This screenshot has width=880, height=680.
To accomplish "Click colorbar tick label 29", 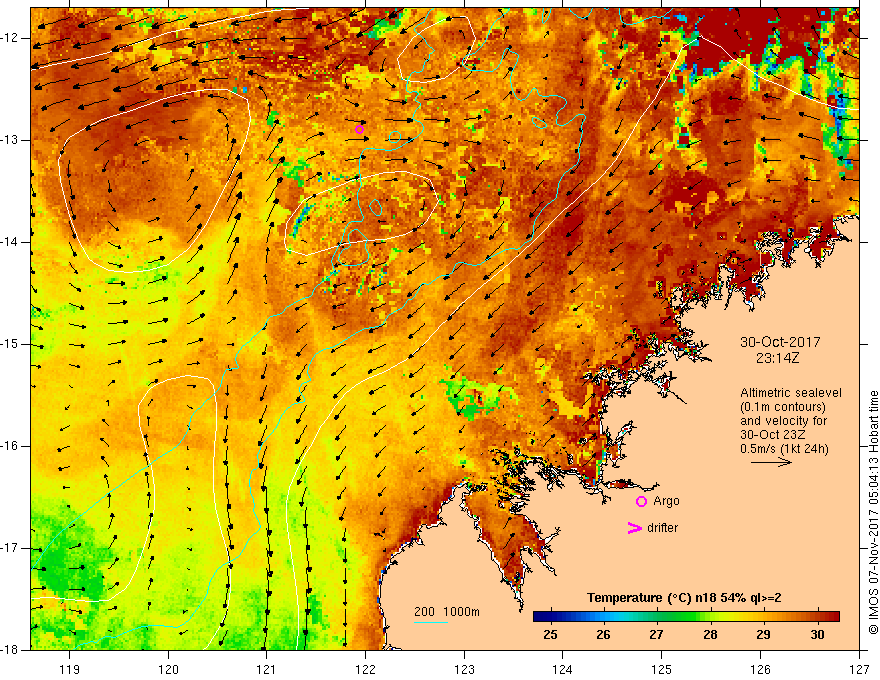I will [x=763, y=635].
